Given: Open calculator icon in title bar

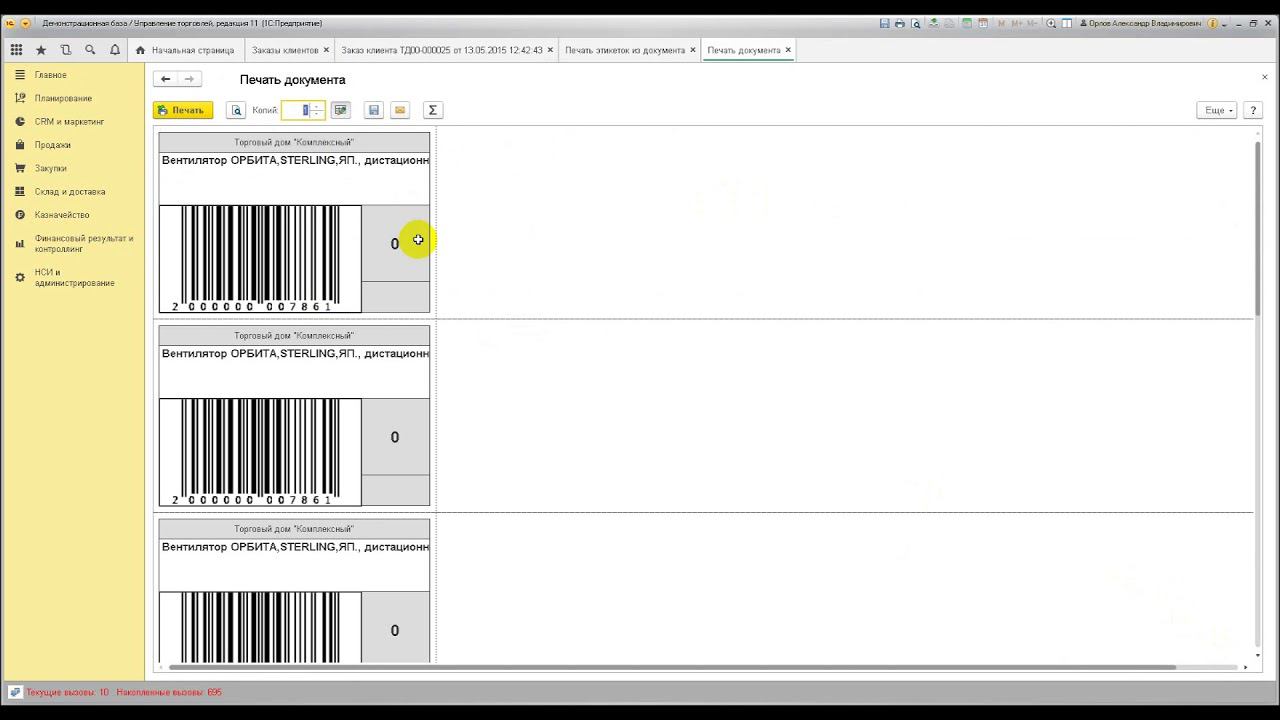Looking at the screenshot, I should 967,23.
